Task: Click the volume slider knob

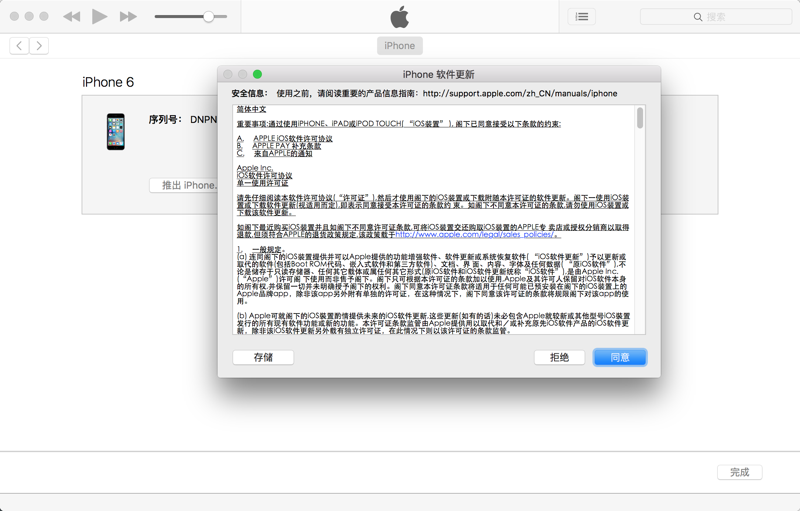Action: click(208, 16)
